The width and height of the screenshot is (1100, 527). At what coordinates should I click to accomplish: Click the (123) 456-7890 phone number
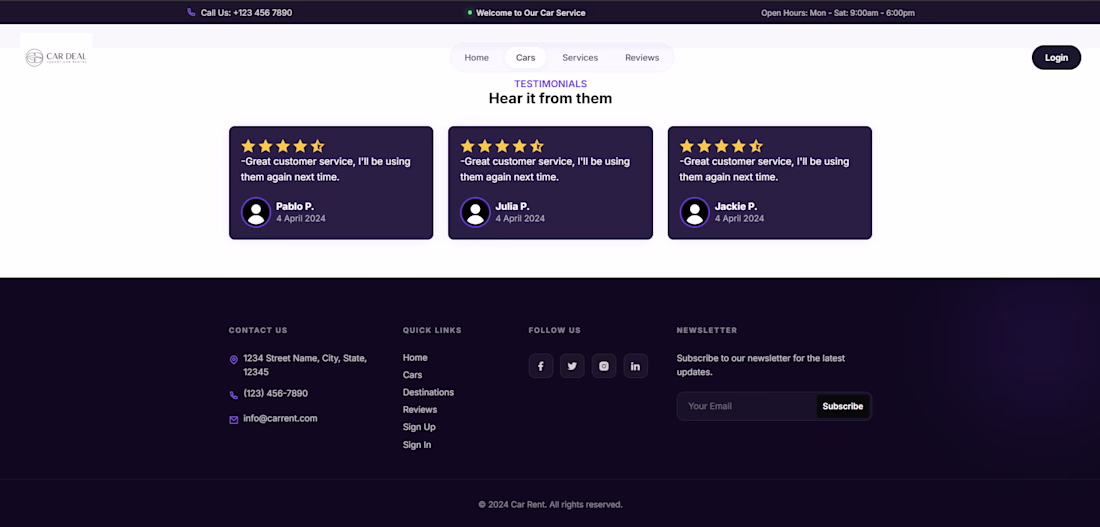coord(275,394)
